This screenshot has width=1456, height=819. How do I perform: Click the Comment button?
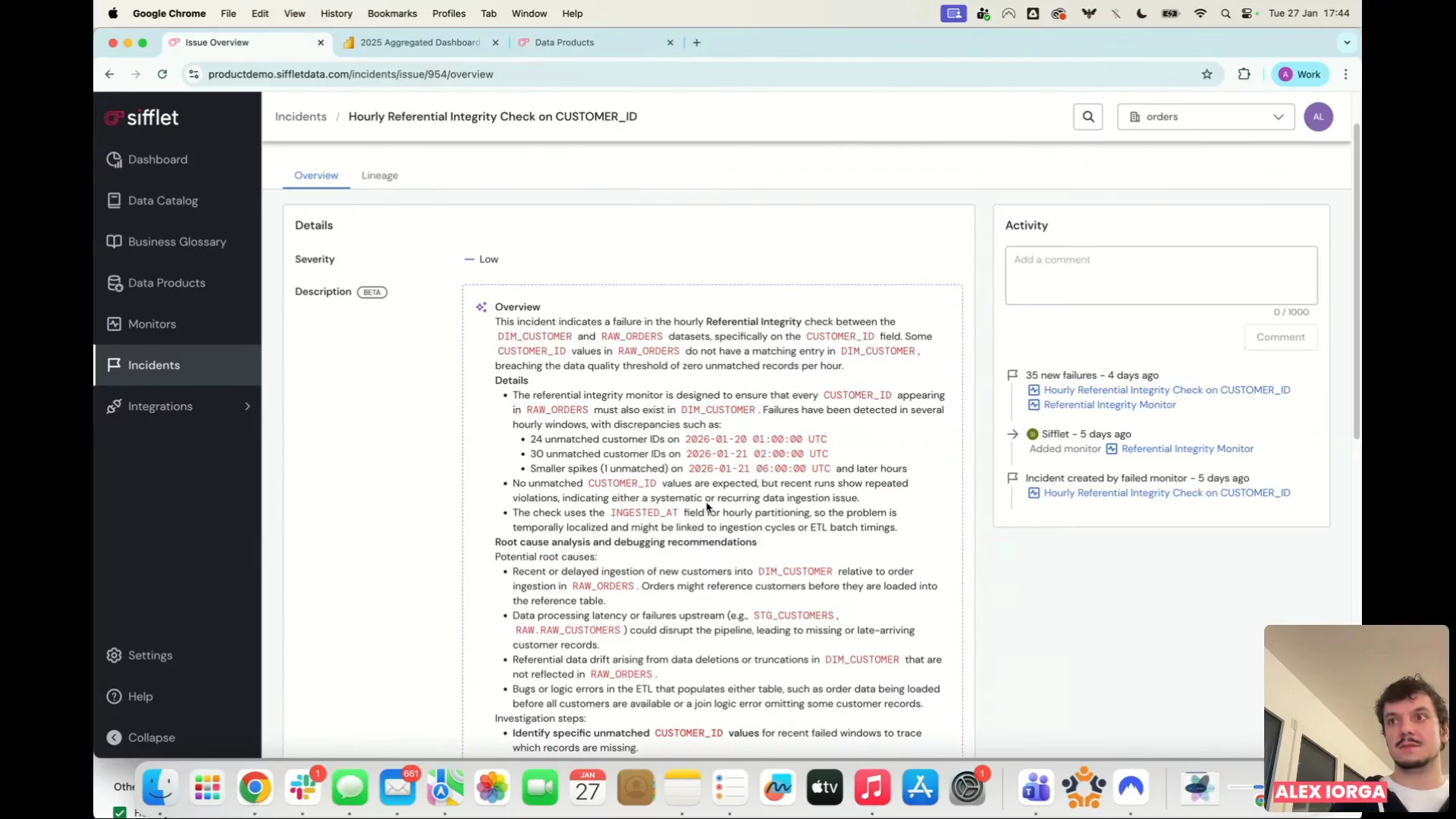[1280, 337]
